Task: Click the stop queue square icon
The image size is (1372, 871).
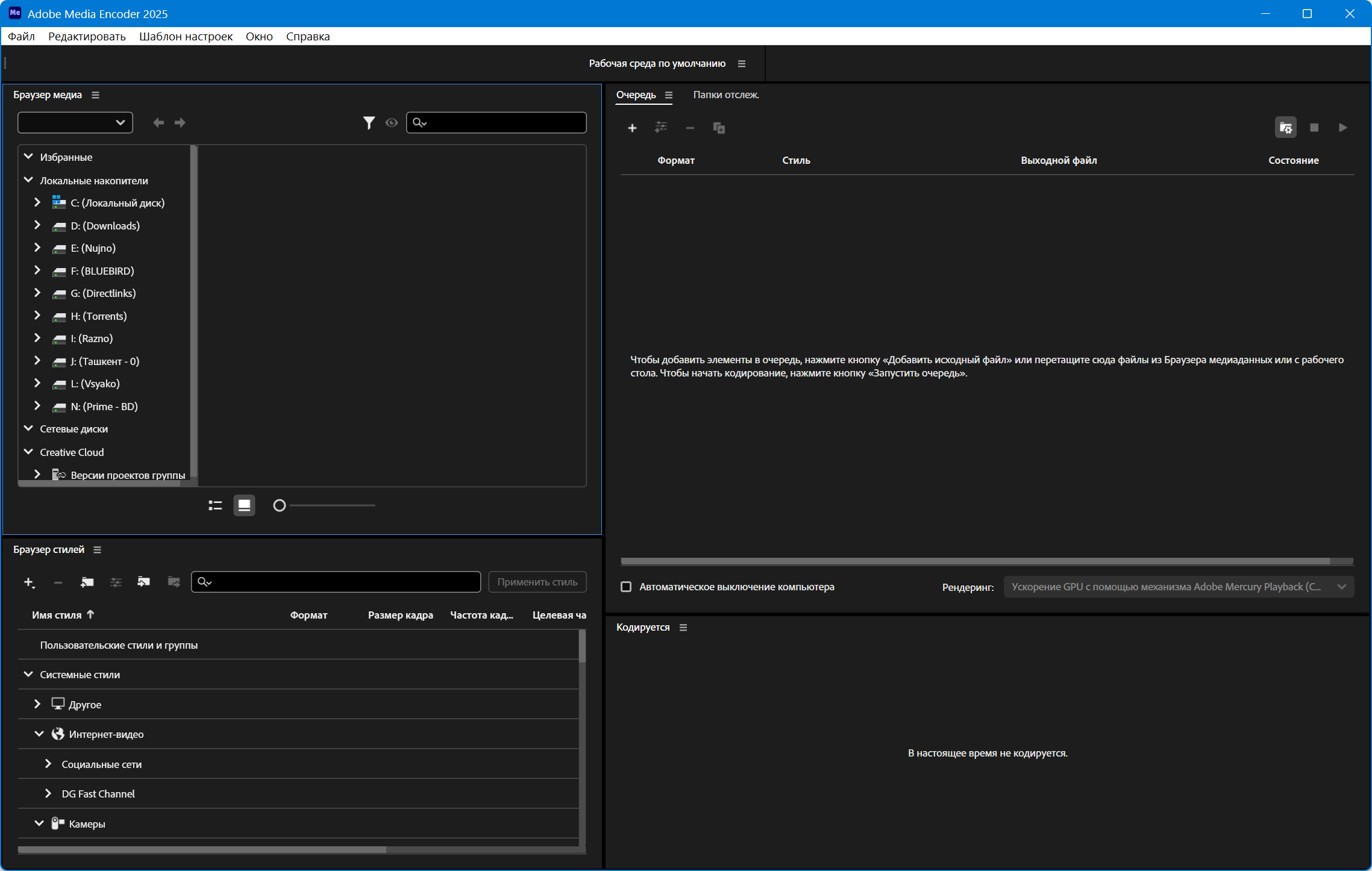Action: [1314, 128]
